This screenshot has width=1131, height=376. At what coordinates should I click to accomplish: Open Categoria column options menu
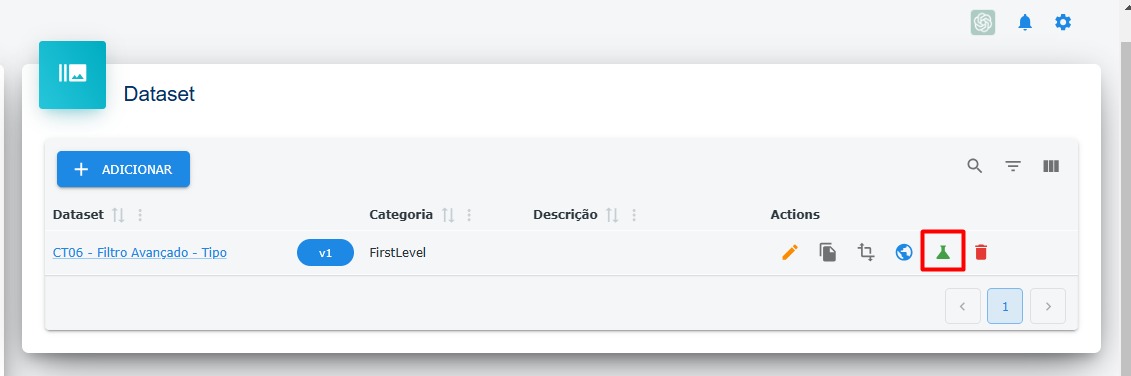[469, 215]
